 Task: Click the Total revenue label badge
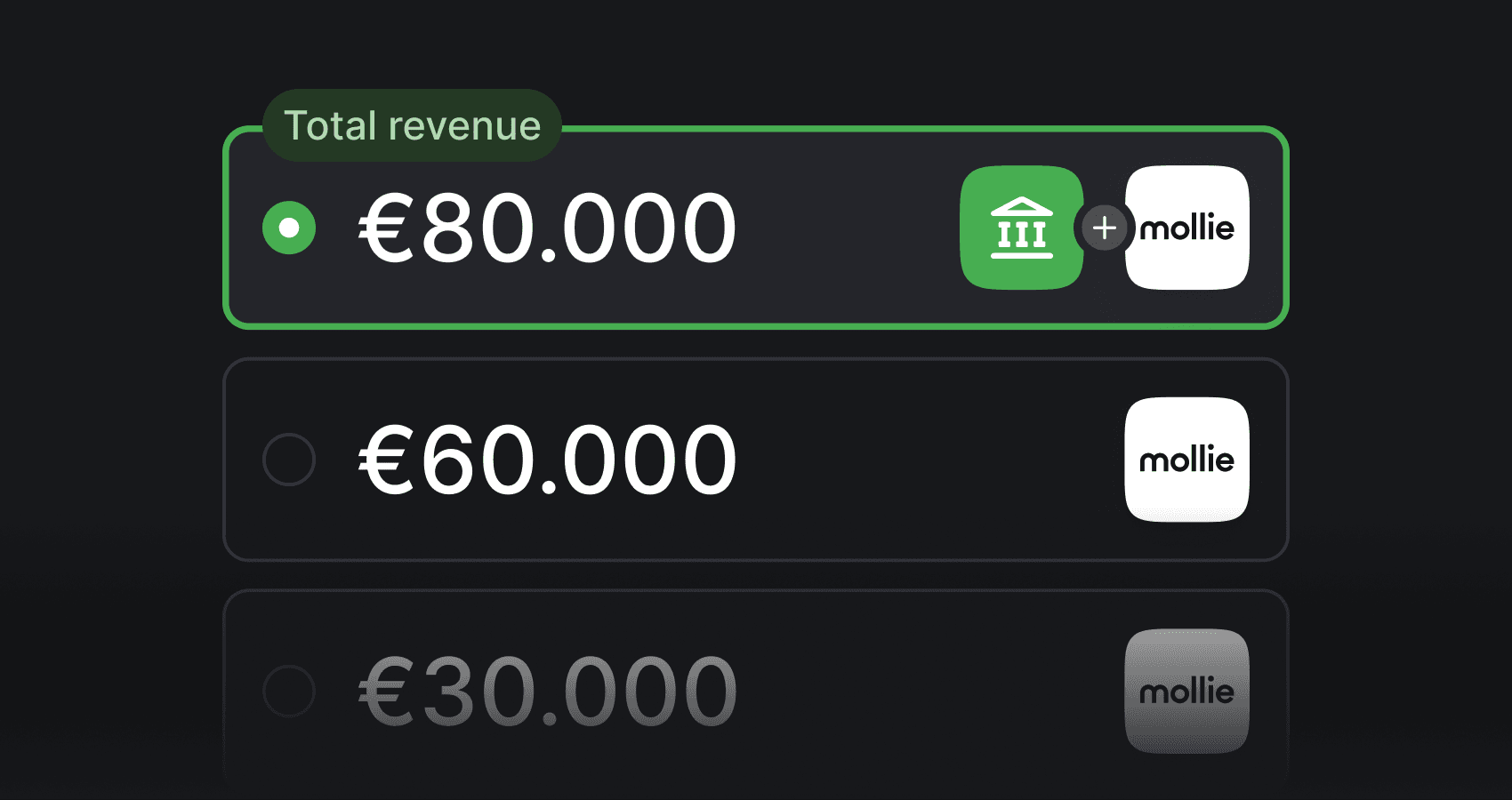pyautogui.click(x=412, y=125)
